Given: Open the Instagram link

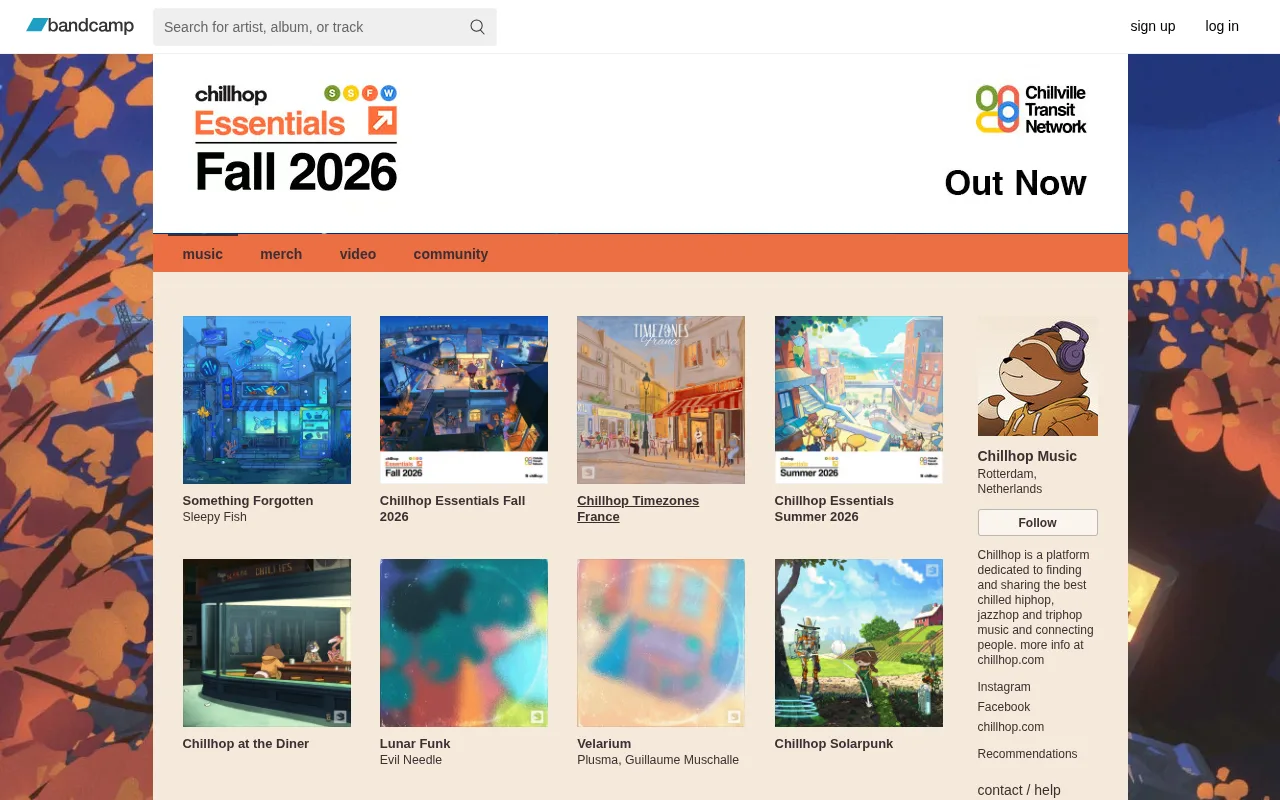Looking at the screenshot, I should (x=1004, y=687).
